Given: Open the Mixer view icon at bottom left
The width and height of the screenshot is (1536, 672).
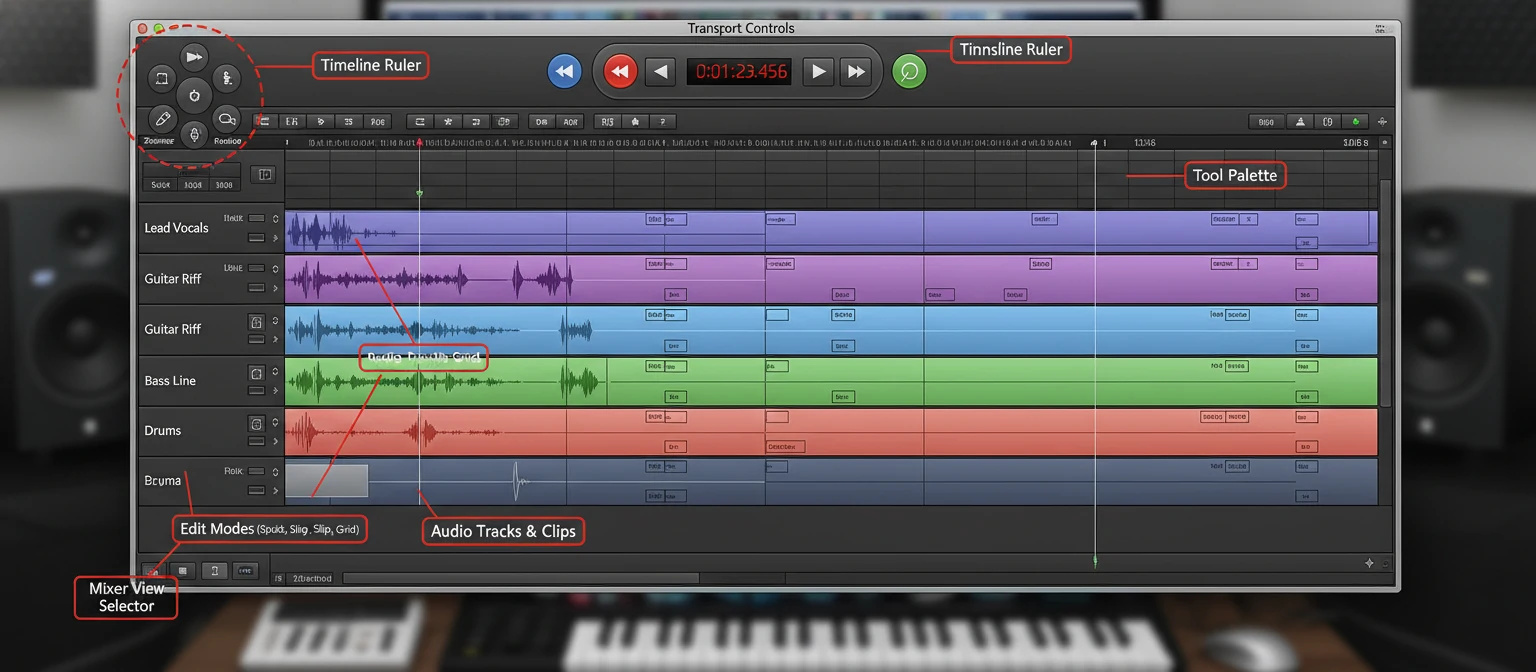Looking at the screenshot, I should pos(152,571).
